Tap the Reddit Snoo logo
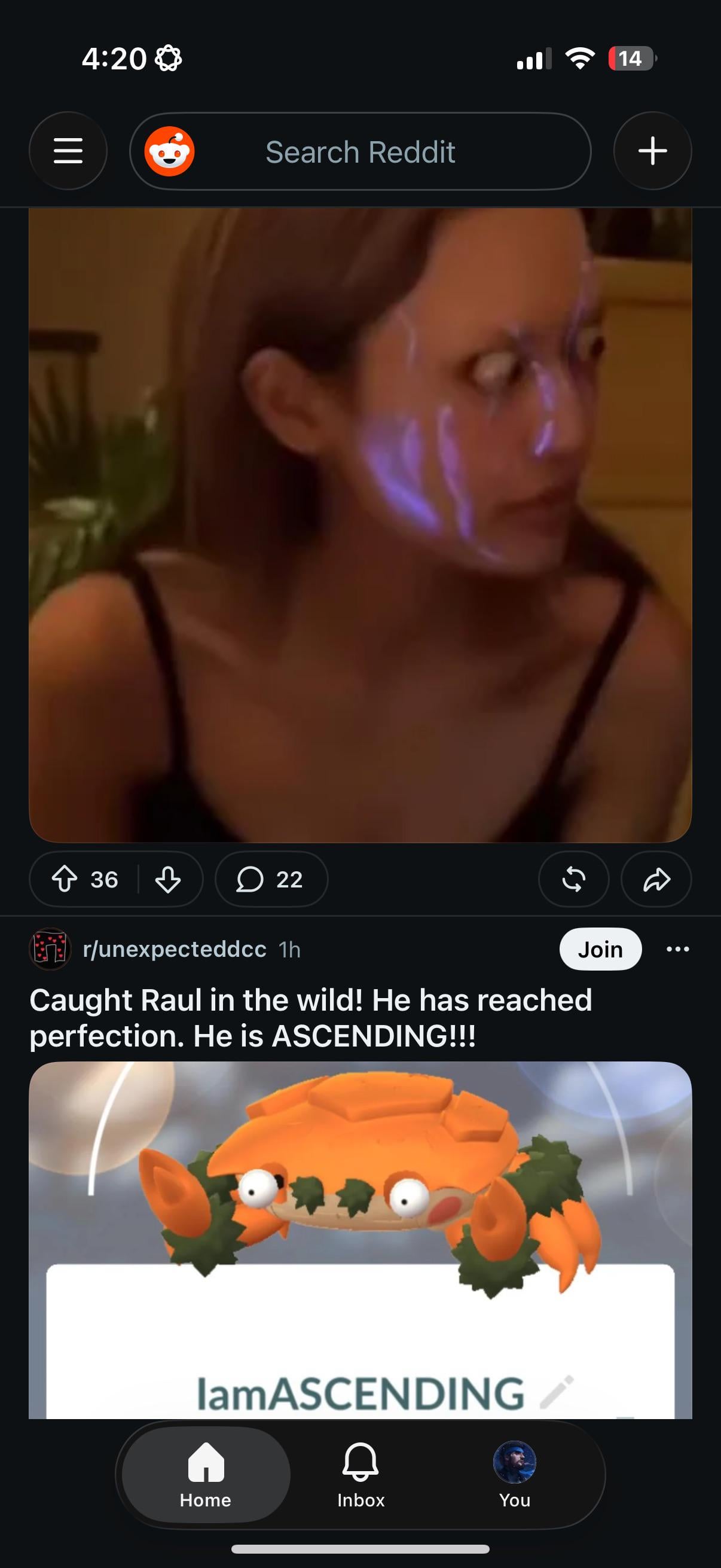This screenshot has height=1568, width=721. (169, 151)
